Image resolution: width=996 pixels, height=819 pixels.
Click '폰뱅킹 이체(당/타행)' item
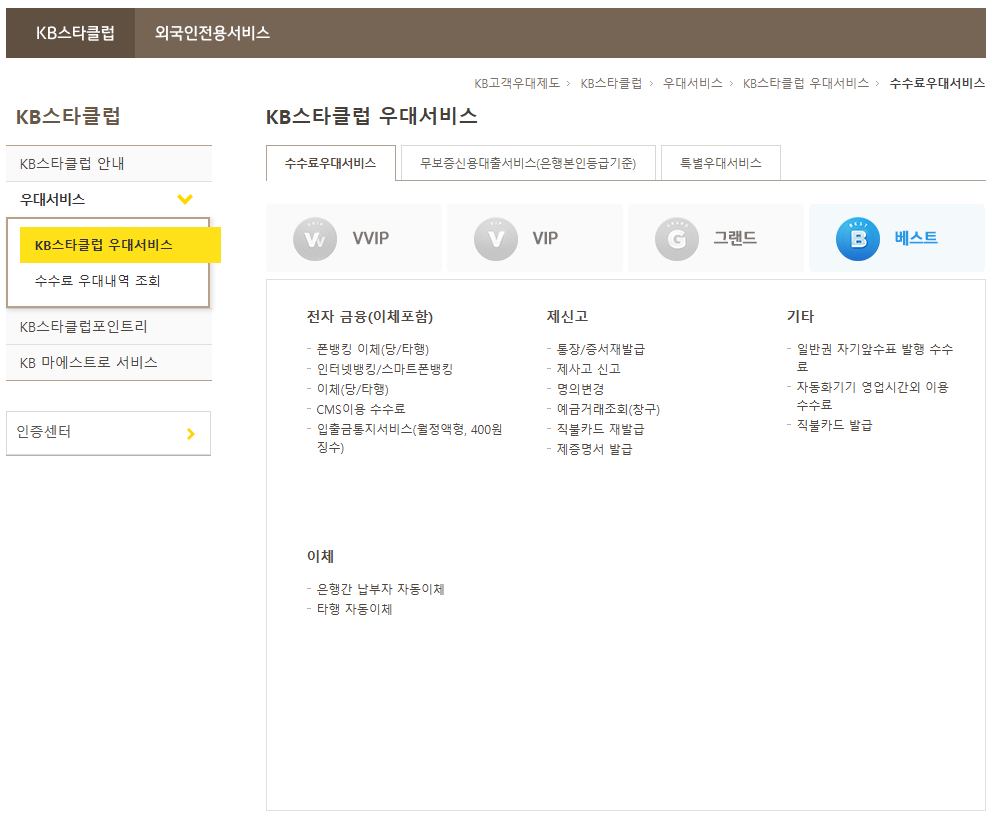pos(372,349)
